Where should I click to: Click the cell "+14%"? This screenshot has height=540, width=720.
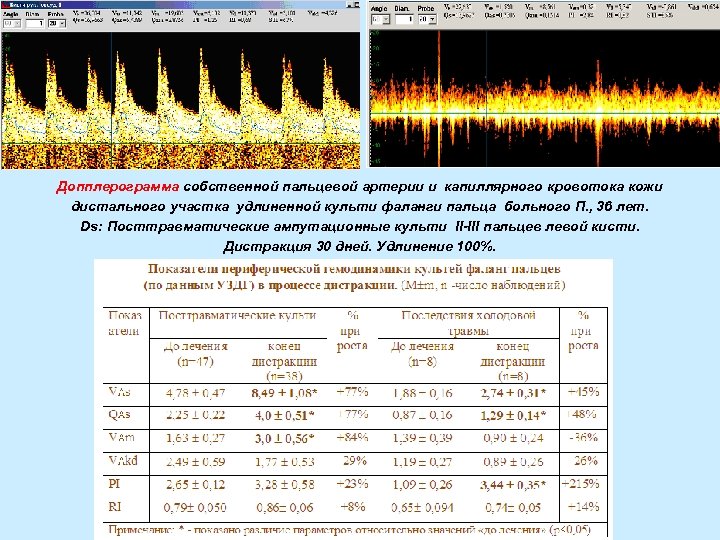click(583, 507)
